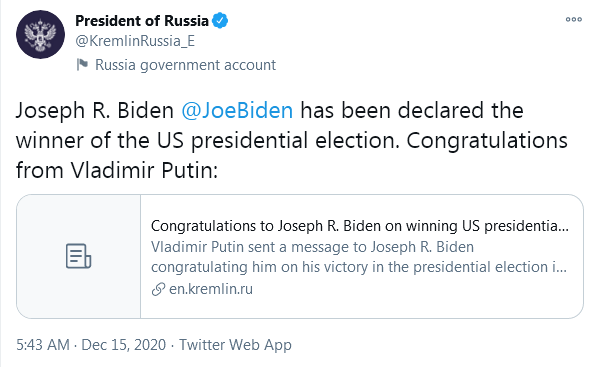Image resolution: width=598 pixels, height=367 pixels.
Task: Click the tweet line from Vladimir Putin:
Action: (x=117, y=170)
